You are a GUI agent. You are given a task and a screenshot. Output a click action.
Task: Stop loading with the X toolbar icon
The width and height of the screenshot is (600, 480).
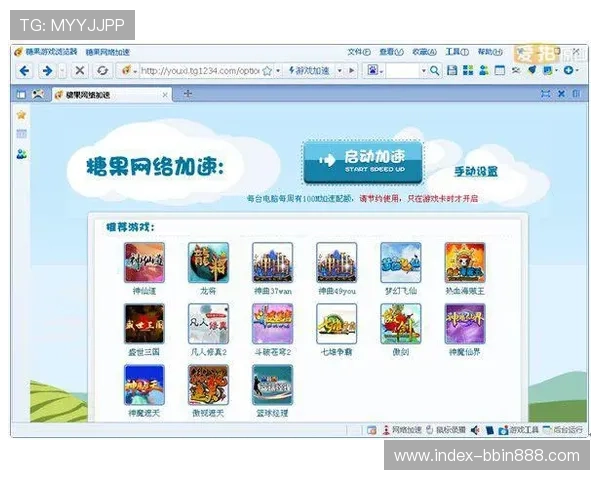tap(80, 70)
